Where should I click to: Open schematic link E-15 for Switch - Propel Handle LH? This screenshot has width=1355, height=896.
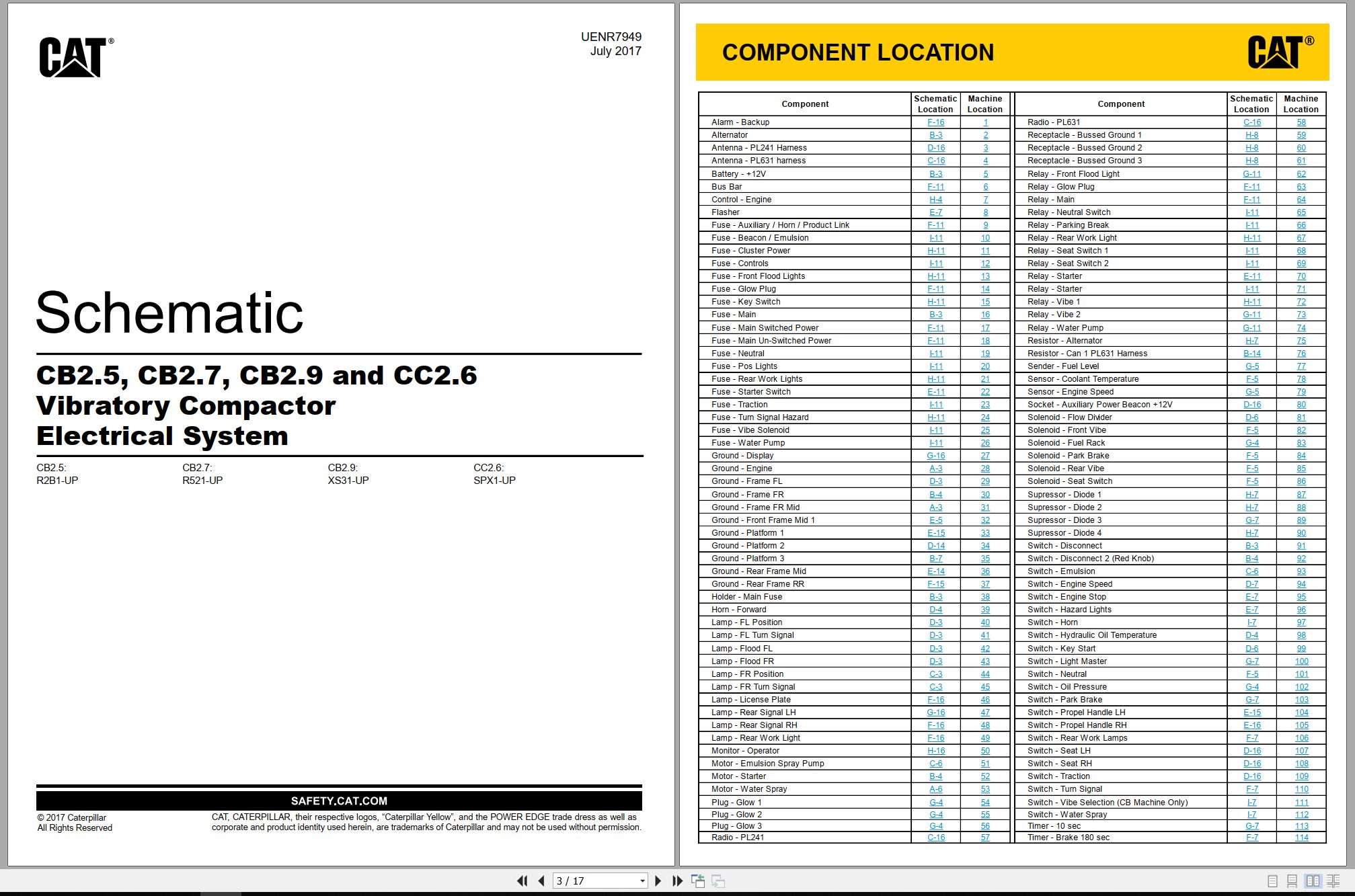(x=1251, y=712)
